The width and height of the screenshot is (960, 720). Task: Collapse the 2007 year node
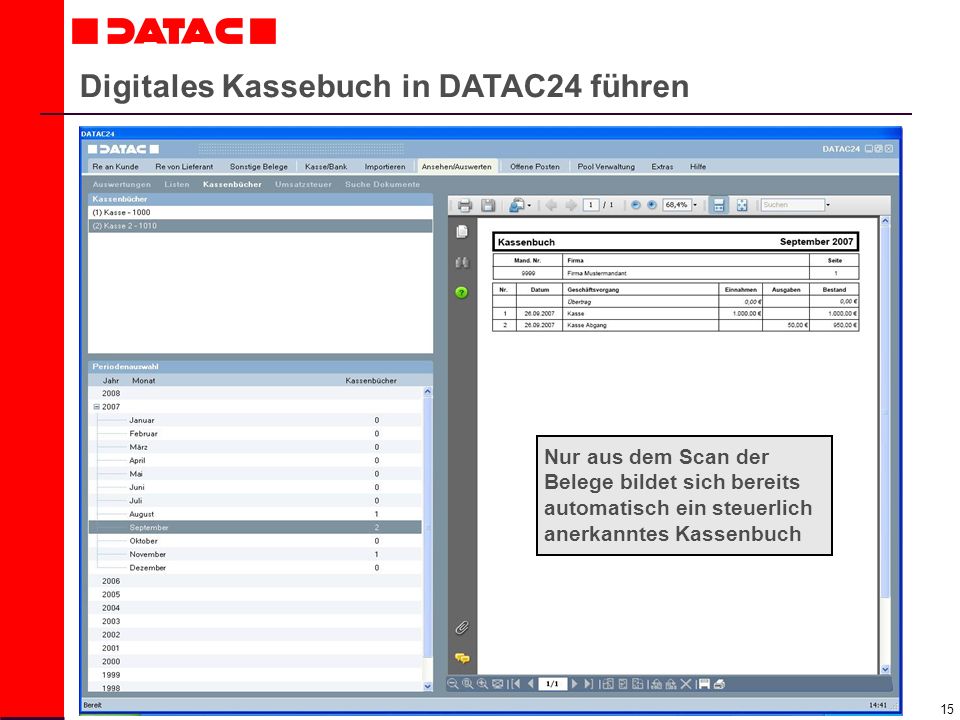point(96,407)
